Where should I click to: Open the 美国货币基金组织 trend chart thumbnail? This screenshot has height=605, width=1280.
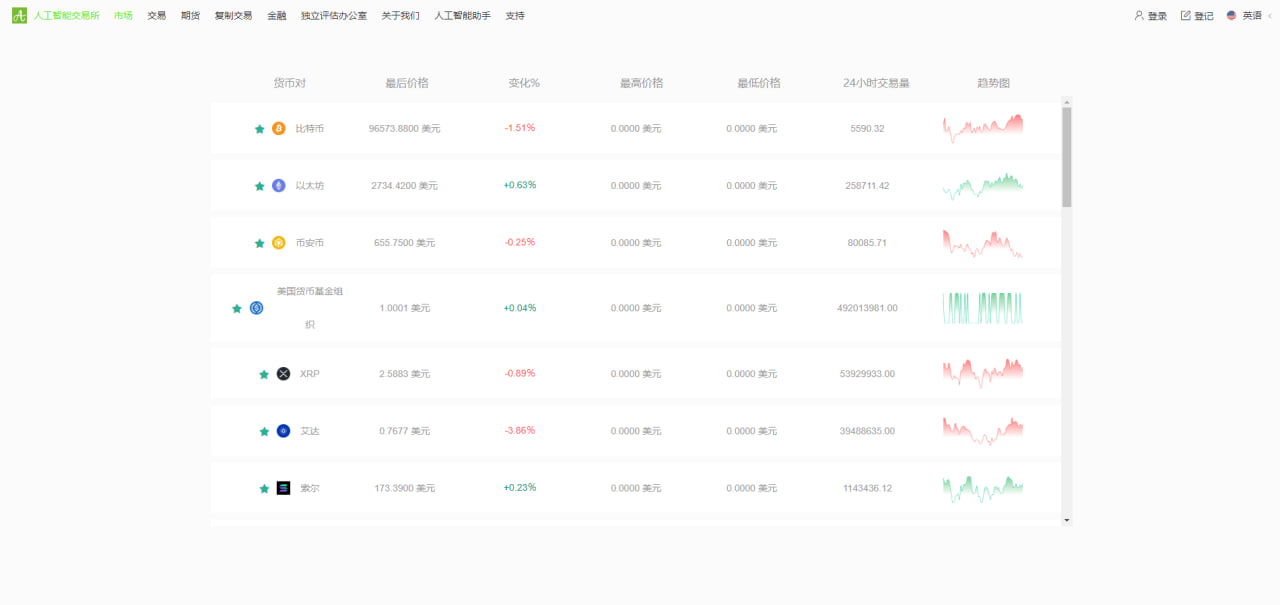[x=983, y=308]
